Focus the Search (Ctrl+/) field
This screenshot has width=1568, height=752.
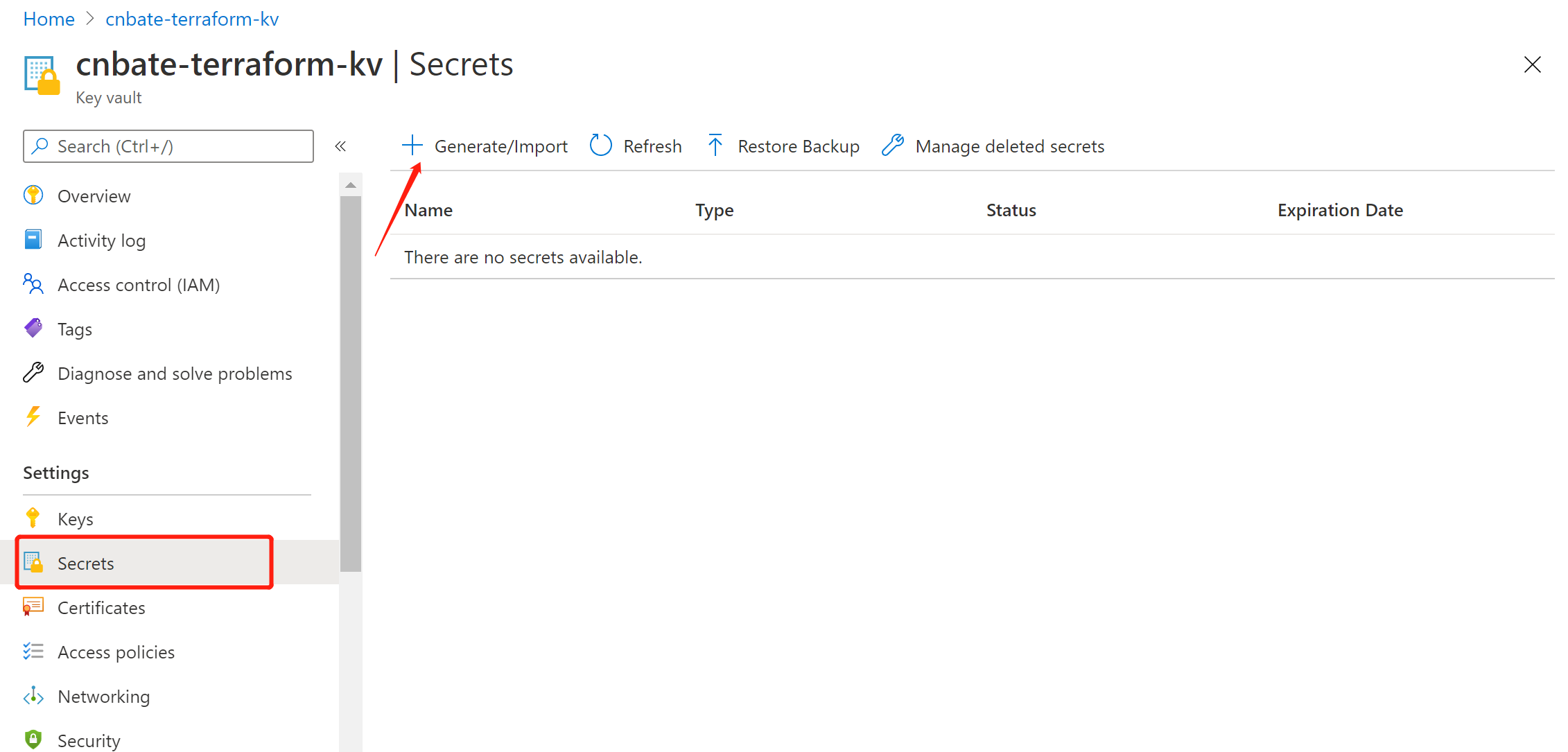[x=168, y=146]
